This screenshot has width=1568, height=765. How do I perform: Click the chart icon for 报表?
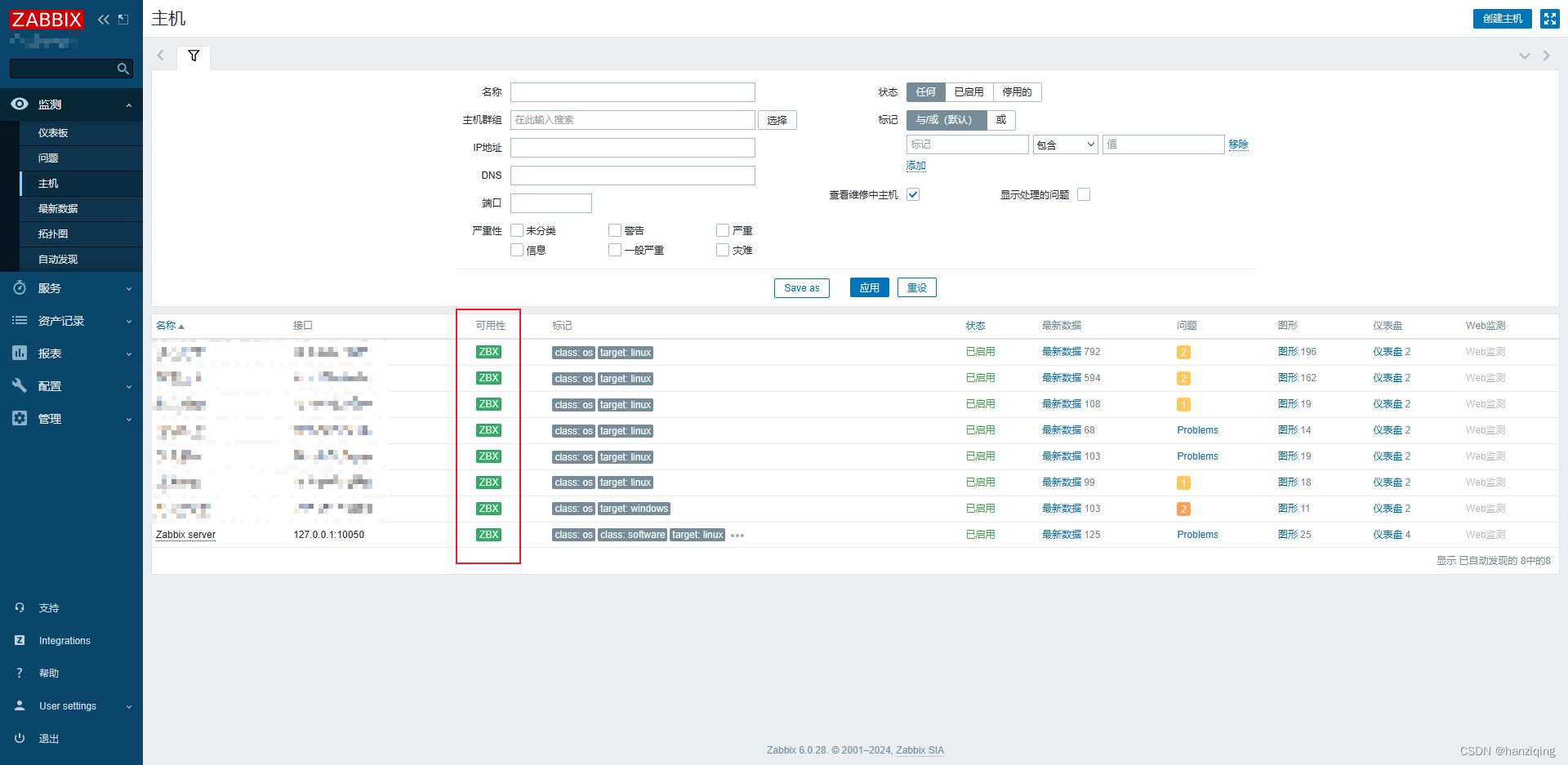click(20, 353)
